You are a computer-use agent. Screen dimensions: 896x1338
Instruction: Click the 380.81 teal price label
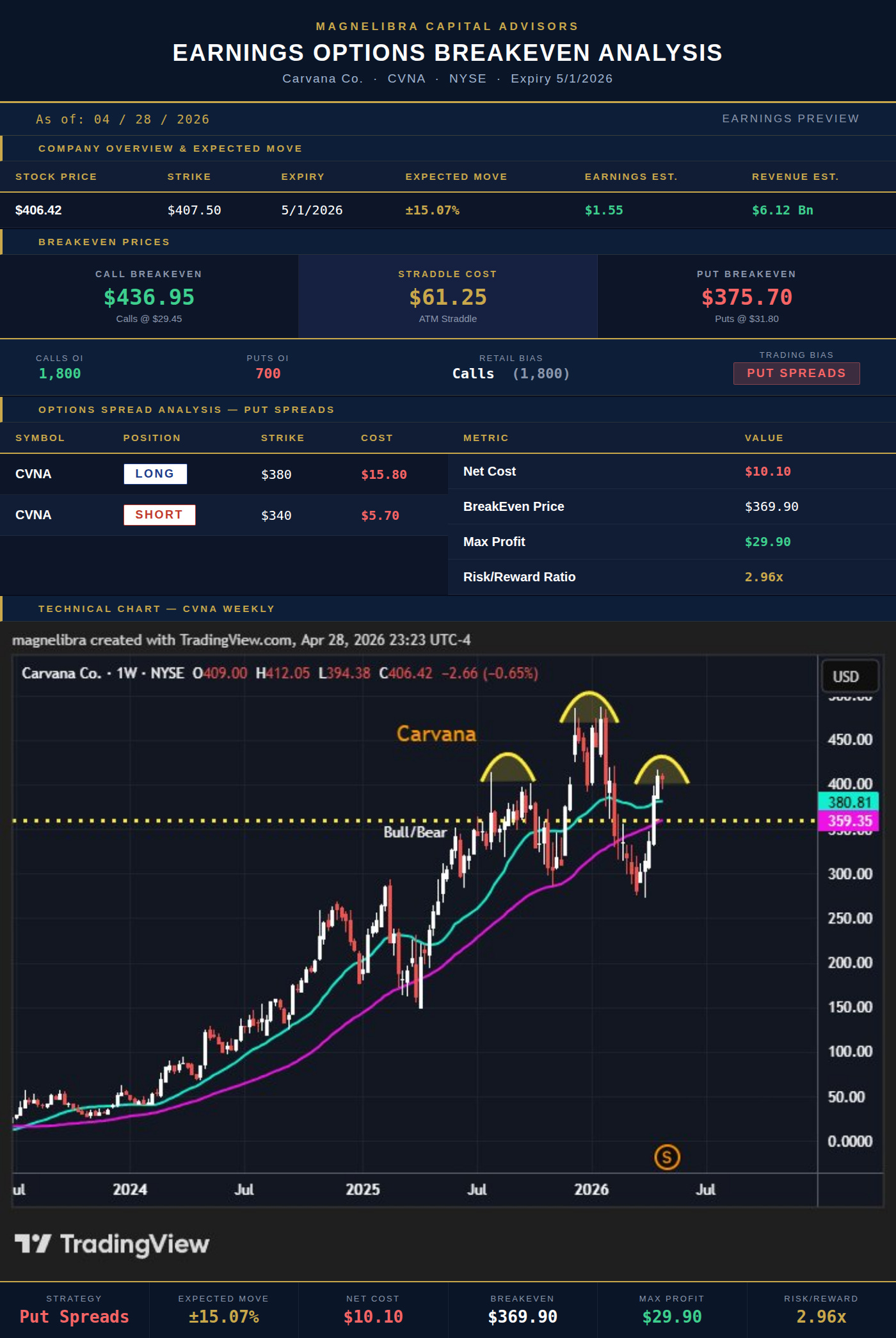[x=849, y=802]
